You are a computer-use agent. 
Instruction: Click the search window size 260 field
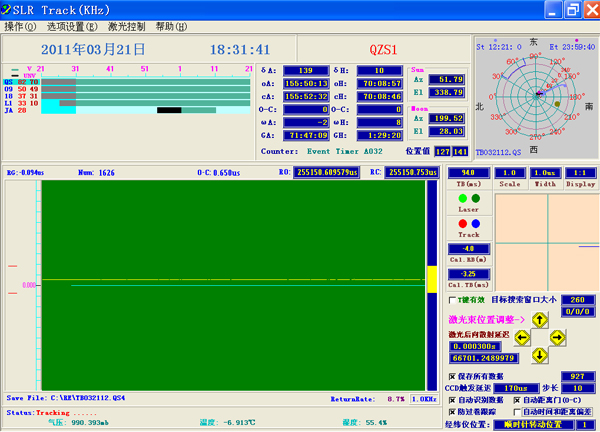(x=578, y=300)
